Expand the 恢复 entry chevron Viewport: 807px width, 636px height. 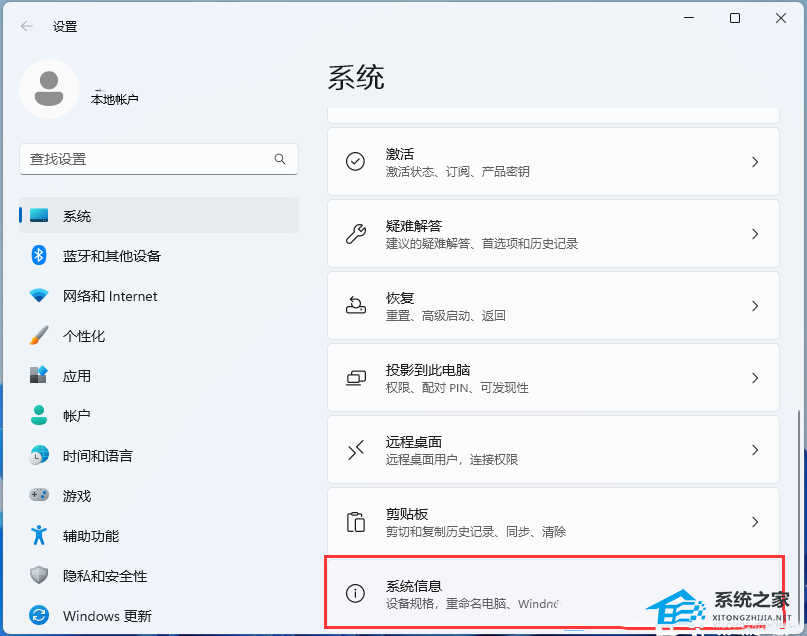click(x=755, y=306)
